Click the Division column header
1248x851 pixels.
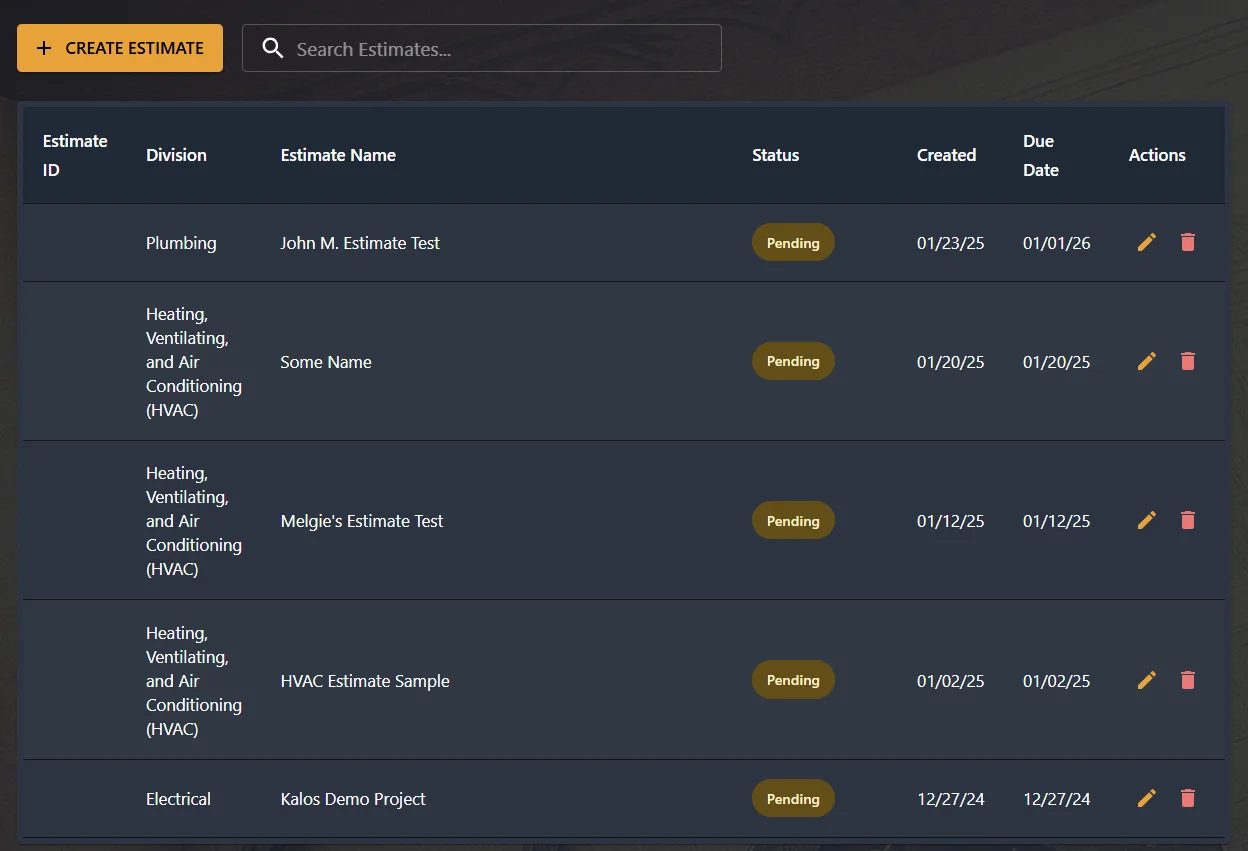click(x=176, y=155)
